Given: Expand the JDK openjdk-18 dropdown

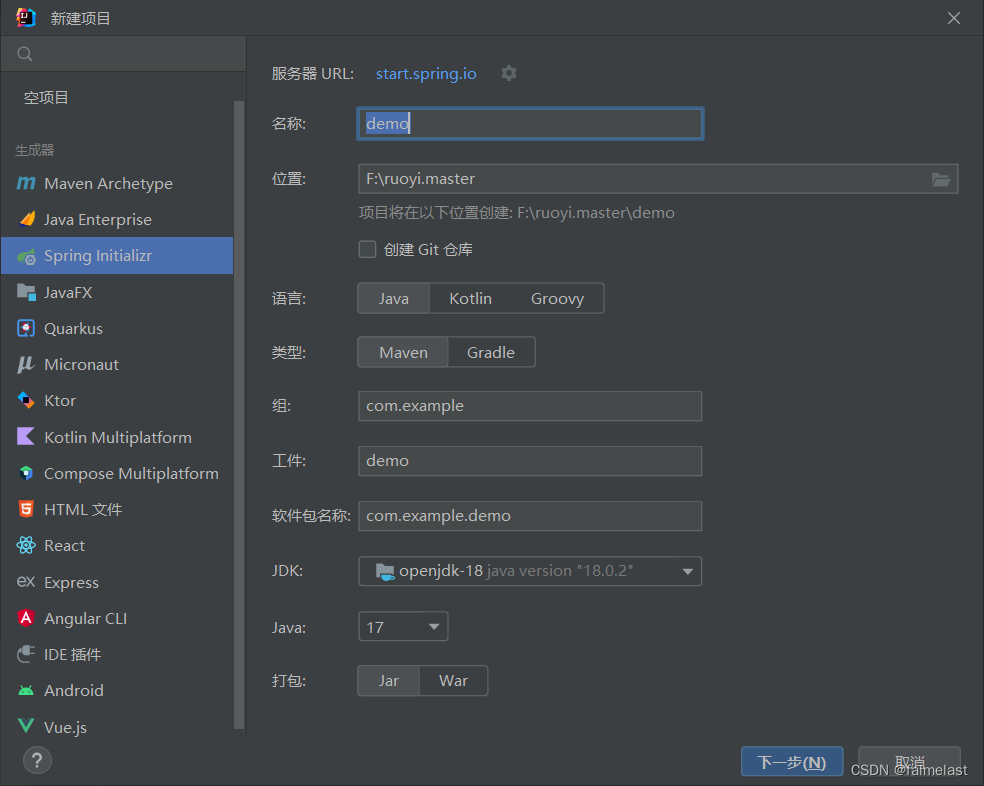Looking at the screenshot, I should 530,571.
